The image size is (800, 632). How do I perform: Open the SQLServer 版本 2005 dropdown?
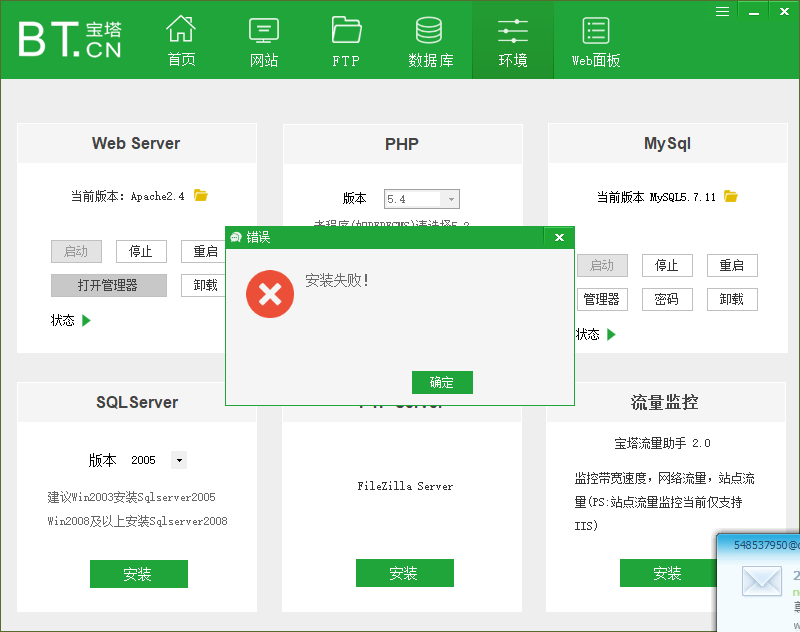[179, 460]
